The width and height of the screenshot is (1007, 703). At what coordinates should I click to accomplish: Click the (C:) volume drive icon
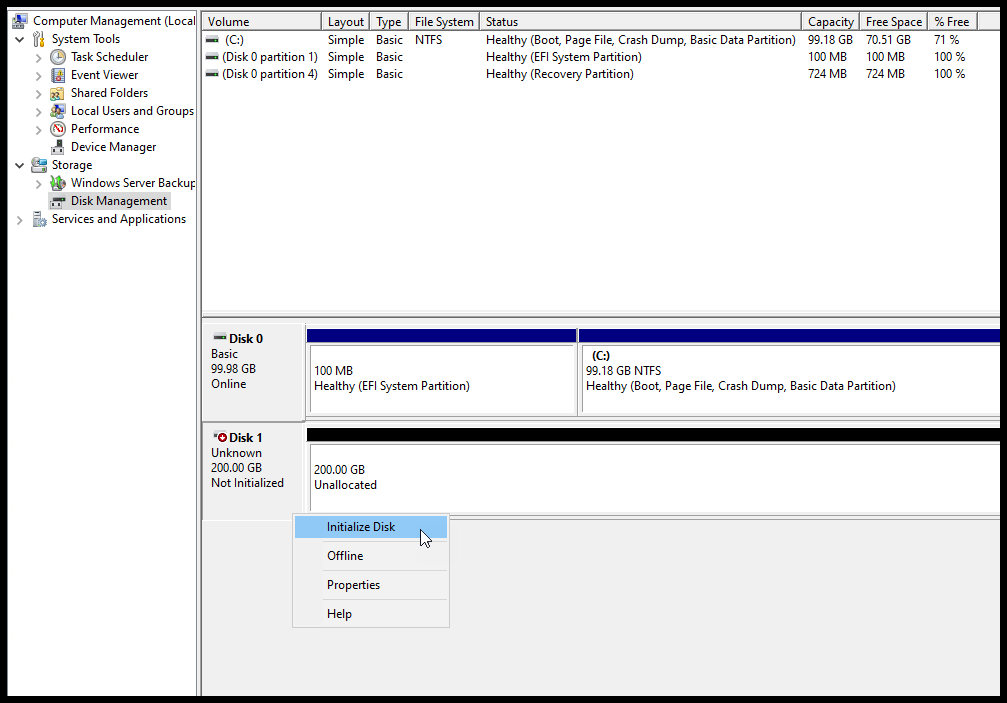point(212,40)
